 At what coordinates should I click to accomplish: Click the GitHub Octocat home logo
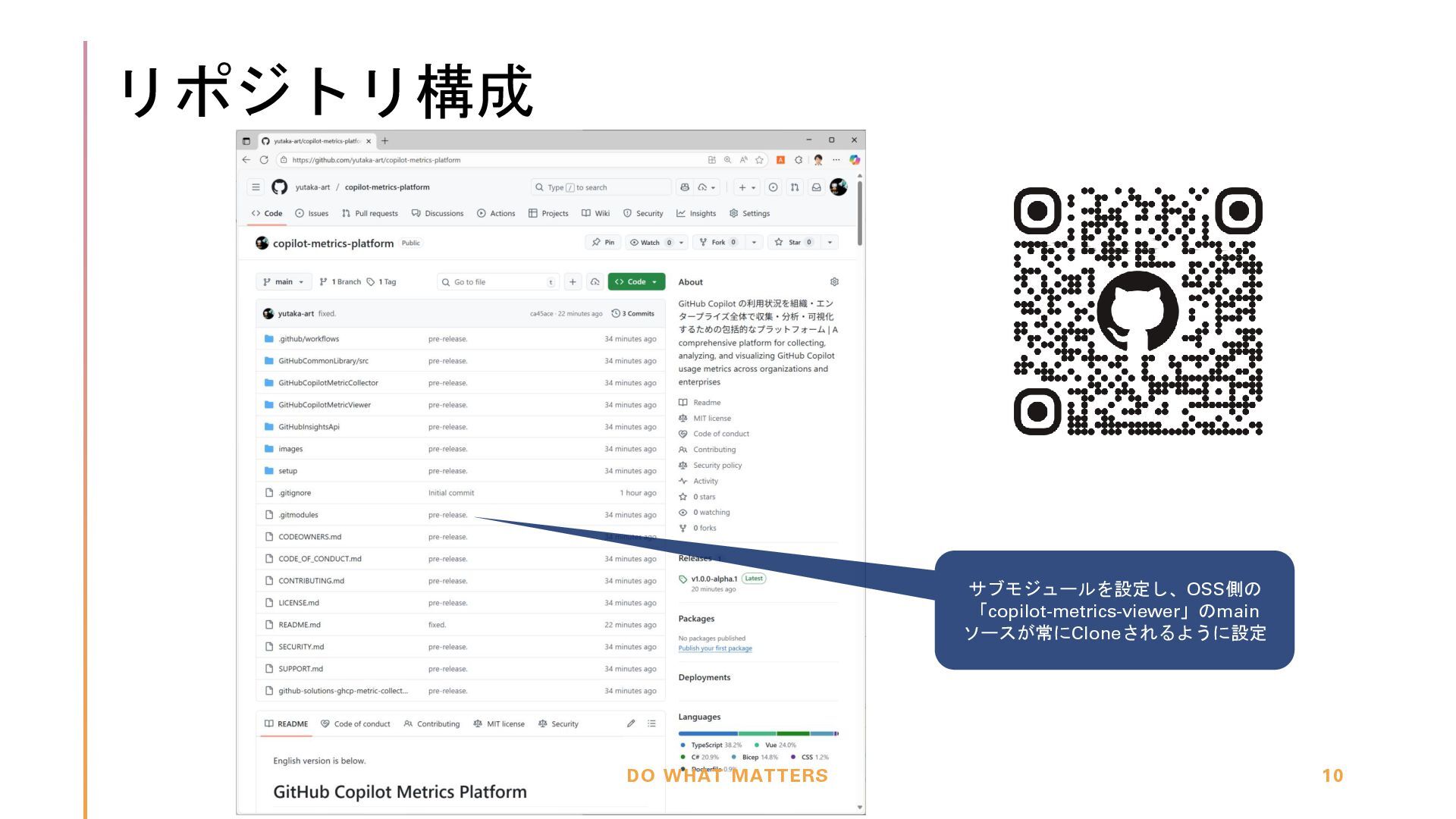[280, 187]
